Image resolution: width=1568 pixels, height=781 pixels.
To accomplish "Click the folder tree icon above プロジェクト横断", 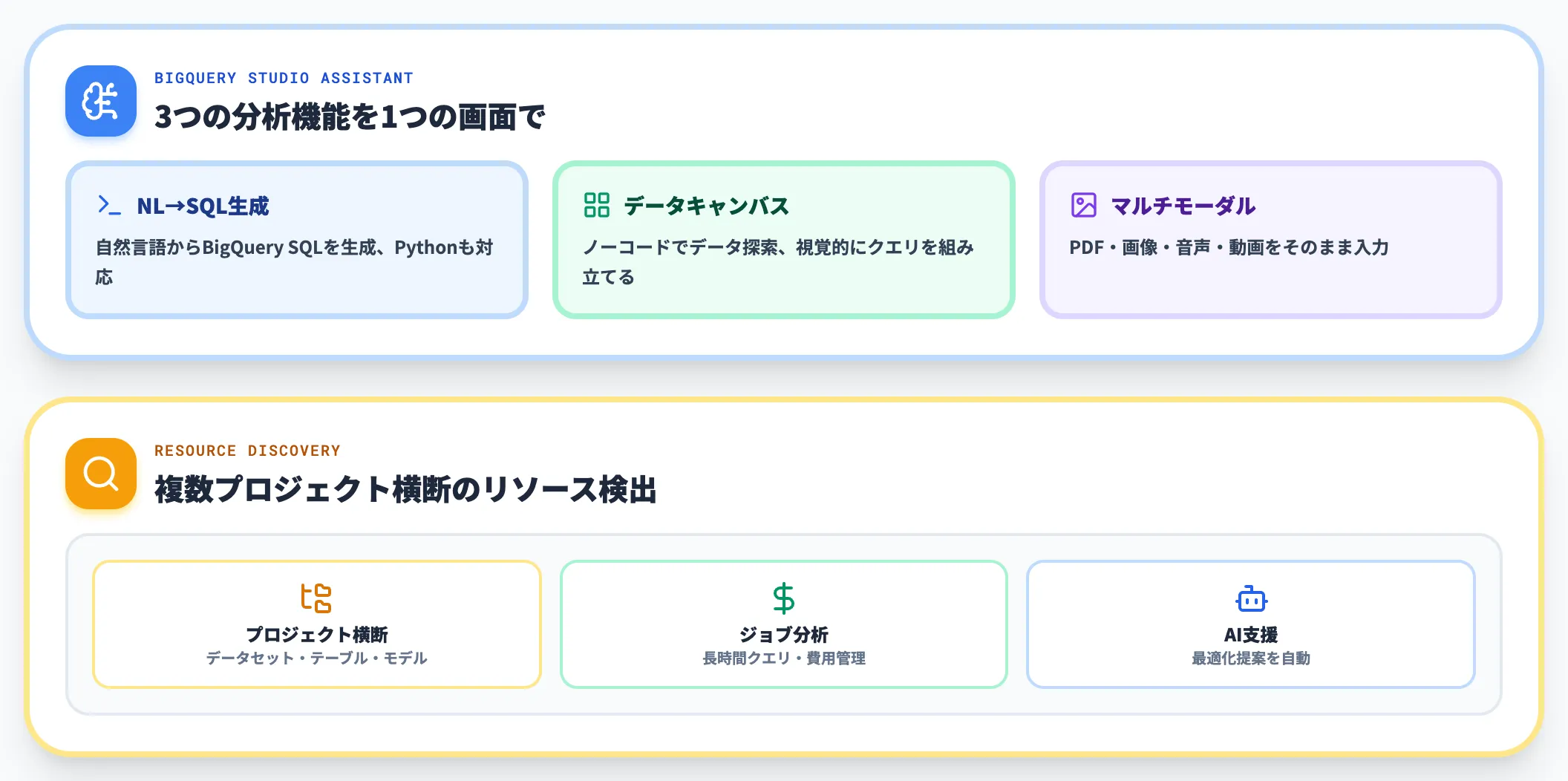I will point(316,598).
